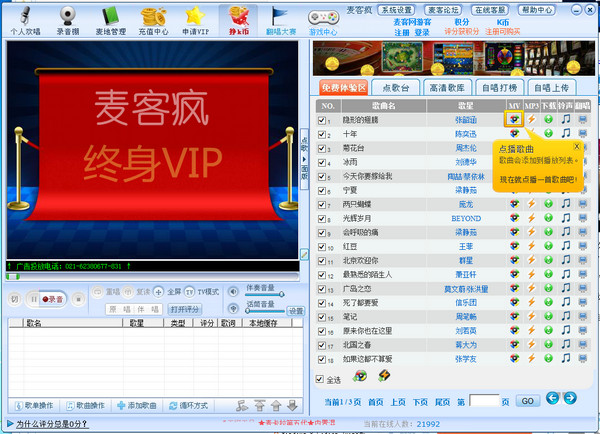
Task: Set ringtone music note for 宁夏
Action: 566,189
